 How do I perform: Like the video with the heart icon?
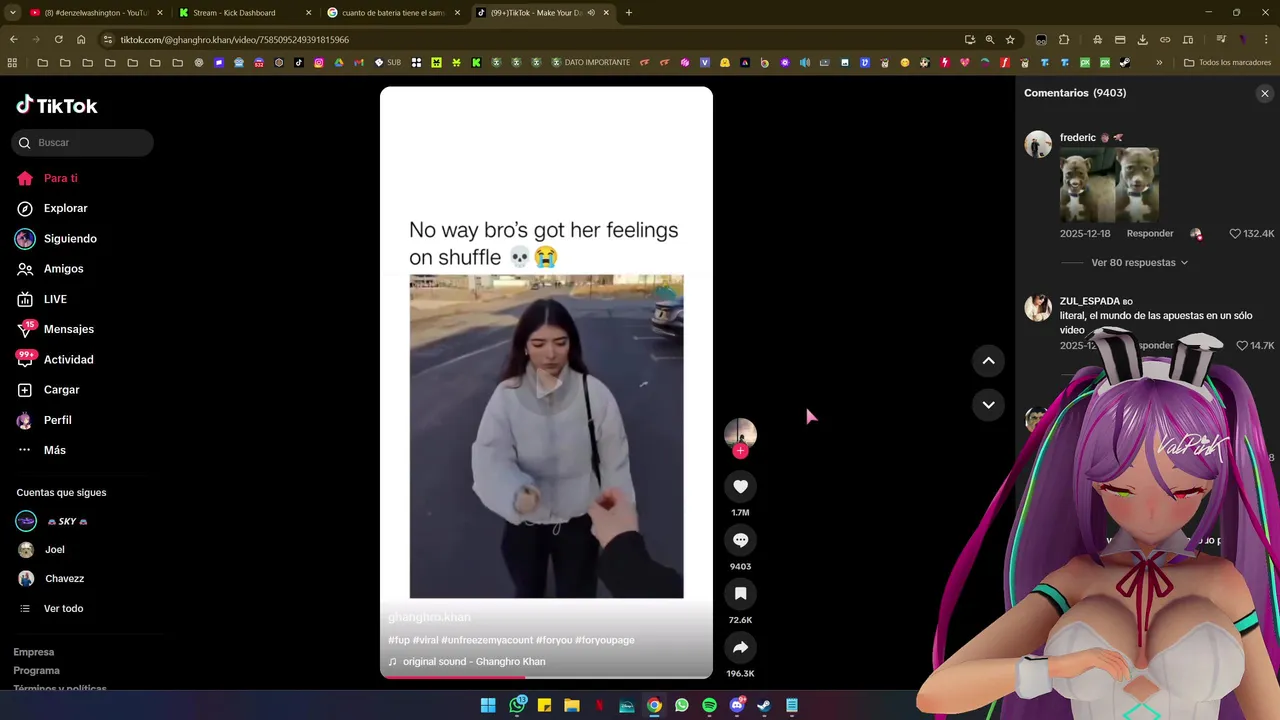(x=740, y=487)
